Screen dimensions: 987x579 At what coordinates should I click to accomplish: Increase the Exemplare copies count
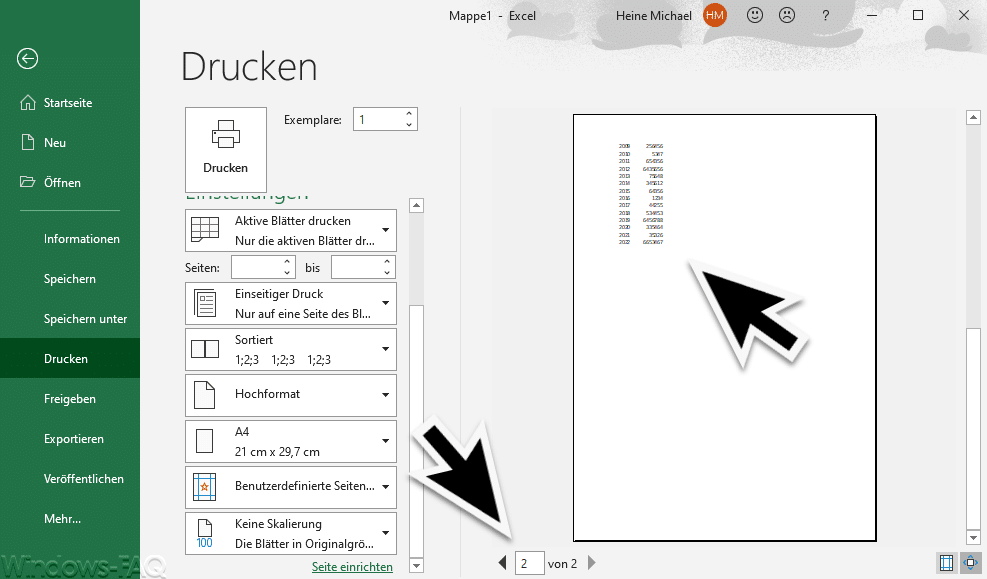coord(409,113)
